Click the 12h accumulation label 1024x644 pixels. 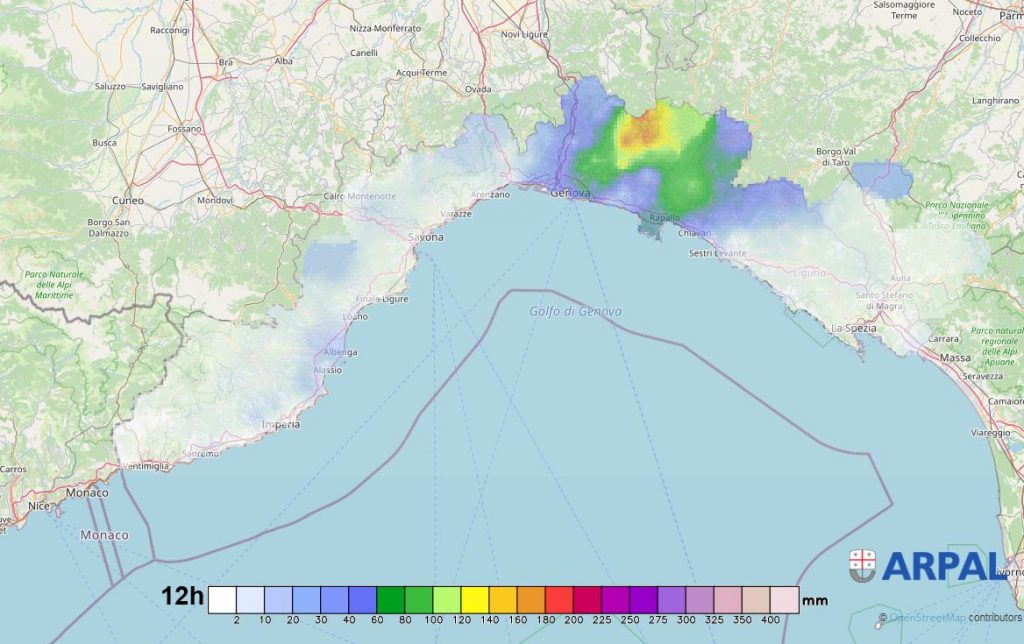pos(183,598)
